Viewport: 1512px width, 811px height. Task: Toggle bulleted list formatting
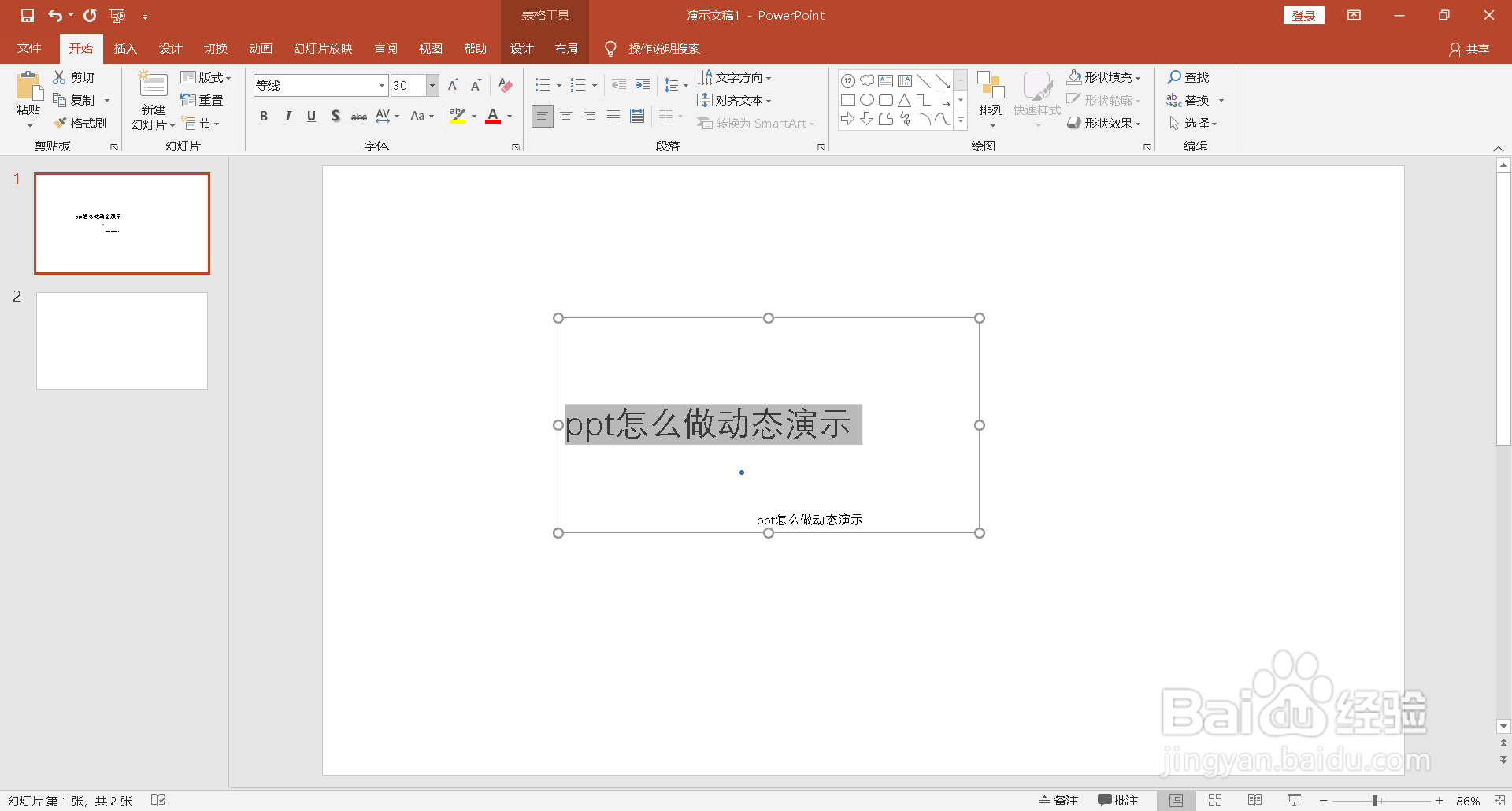[543, 84]
